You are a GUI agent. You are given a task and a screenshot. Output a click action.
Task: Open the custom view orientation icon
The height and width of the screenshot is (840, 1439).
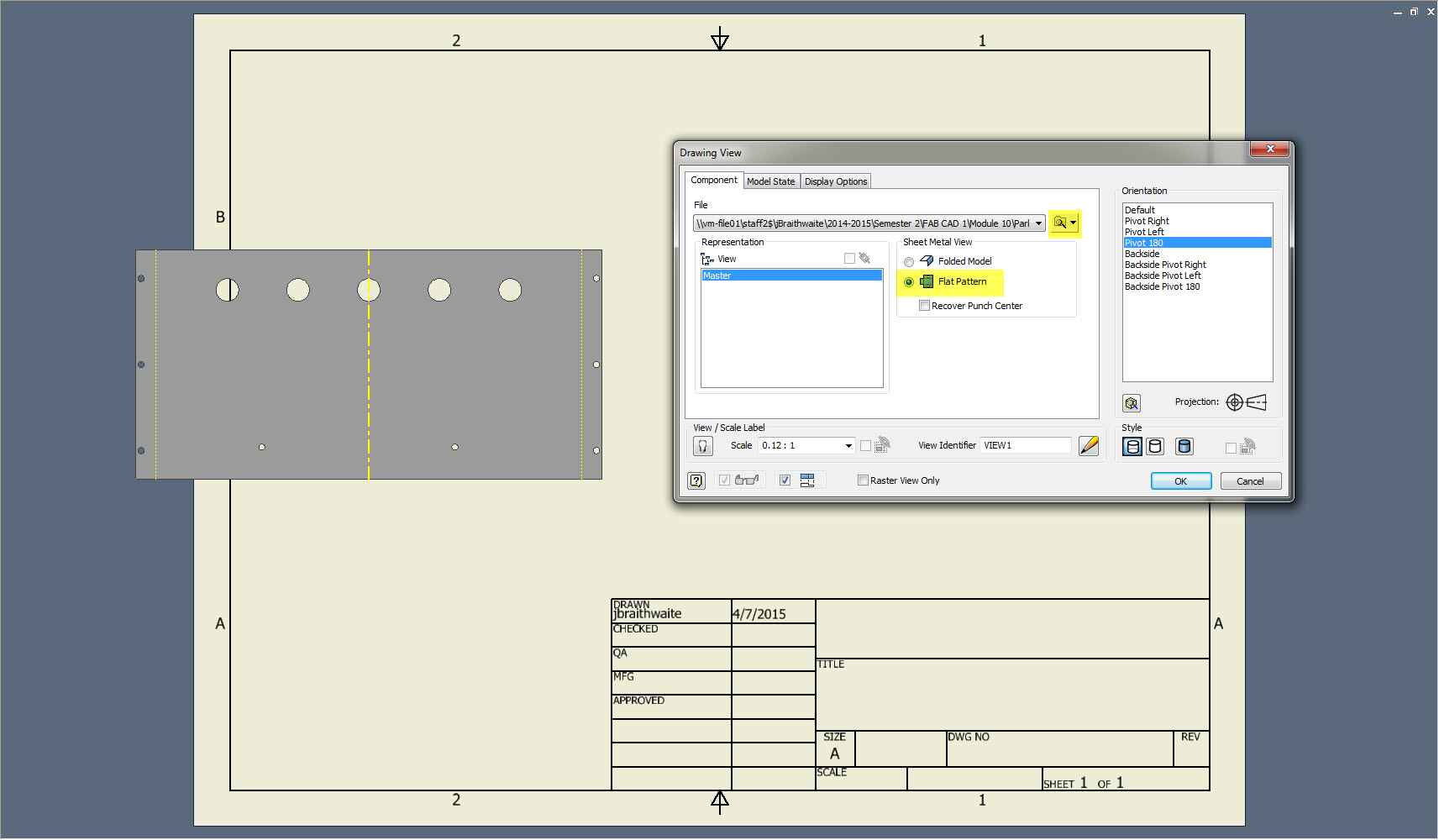coord(1132,403)
